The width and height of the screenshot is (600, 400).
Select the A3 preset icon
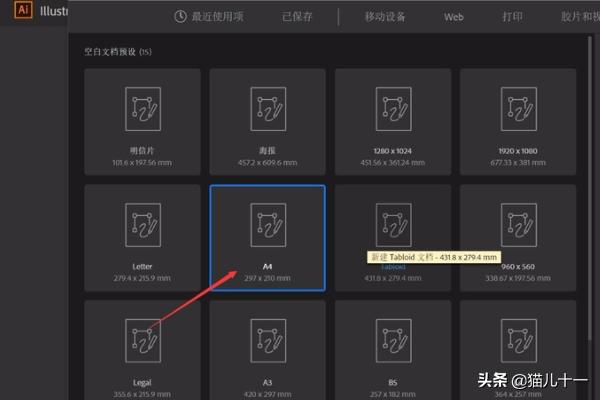(x=268, y=341)
